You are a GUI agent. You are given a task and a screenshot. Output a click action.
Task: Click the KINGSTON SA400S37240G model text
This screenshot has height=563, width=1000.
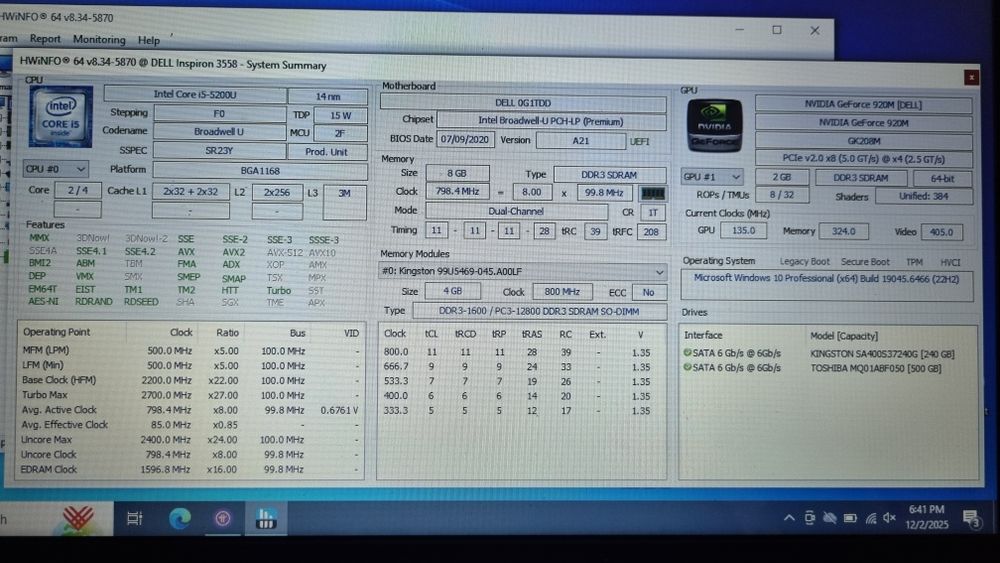click(882, 354)
